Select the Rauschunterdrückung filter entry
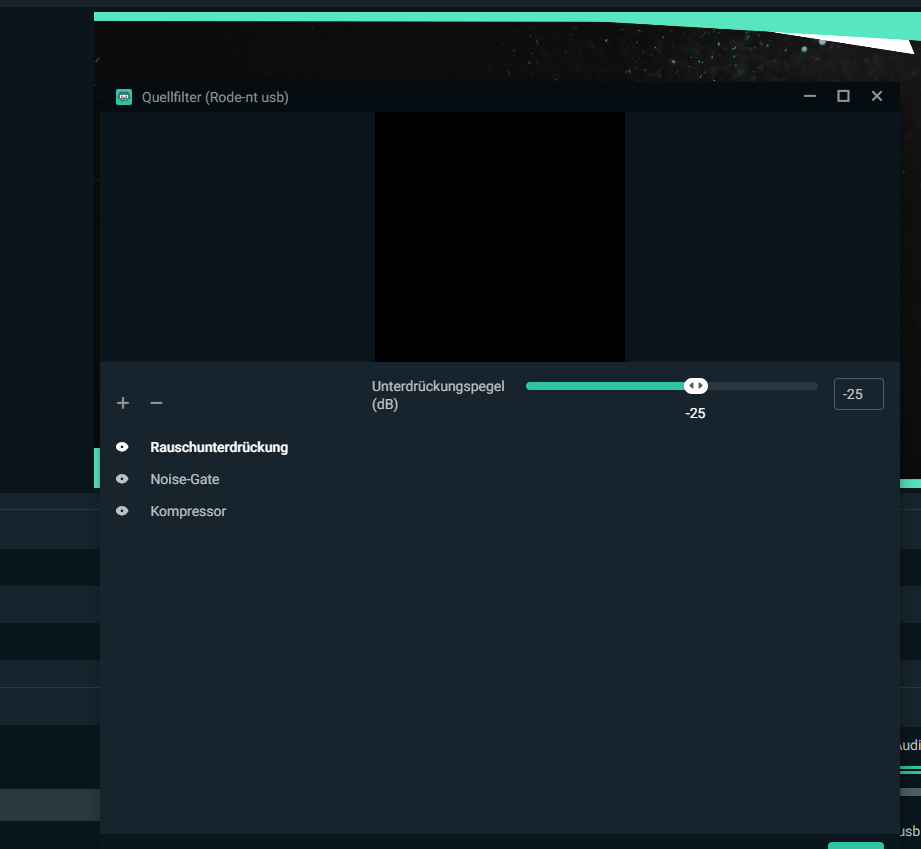The height and width of the screenshot is (849, 921). click(219, 447)
